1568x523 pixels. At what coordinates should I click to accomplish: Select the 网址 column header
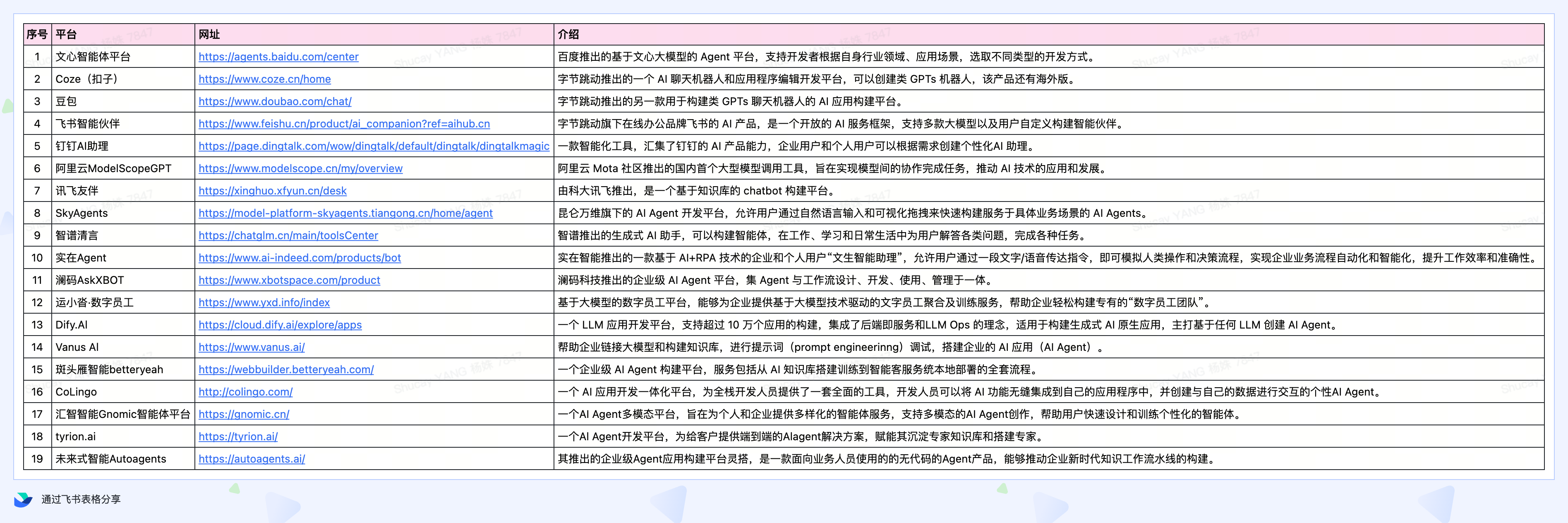pos(374,34)
